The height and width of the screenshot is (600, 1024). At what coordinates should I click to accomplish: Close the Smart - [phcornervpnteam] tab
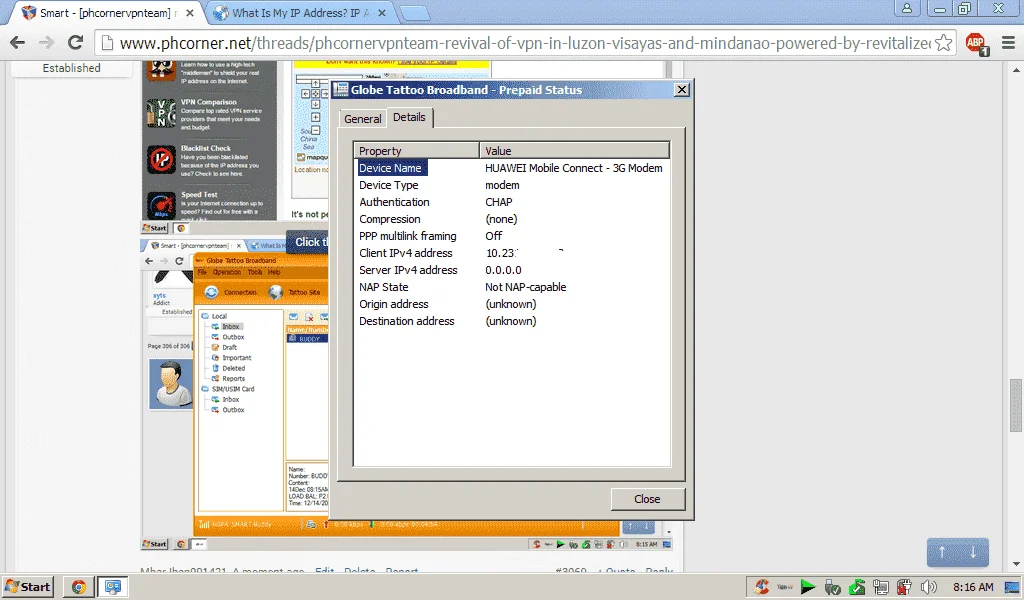(x=189, y=13)
